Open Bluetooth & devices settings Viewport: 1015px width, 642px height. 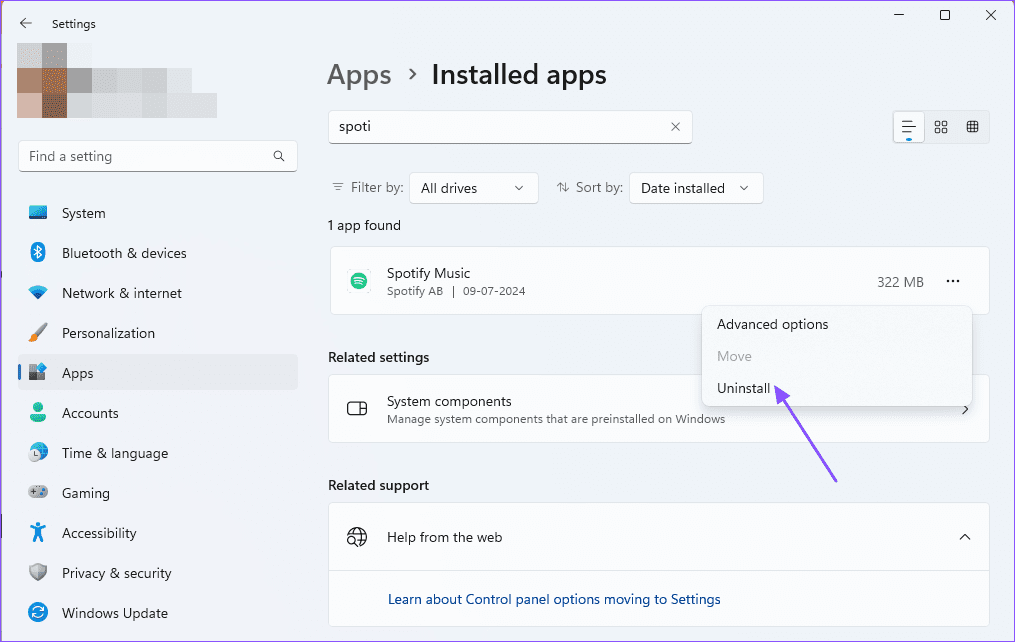click(x=158, y=253)
